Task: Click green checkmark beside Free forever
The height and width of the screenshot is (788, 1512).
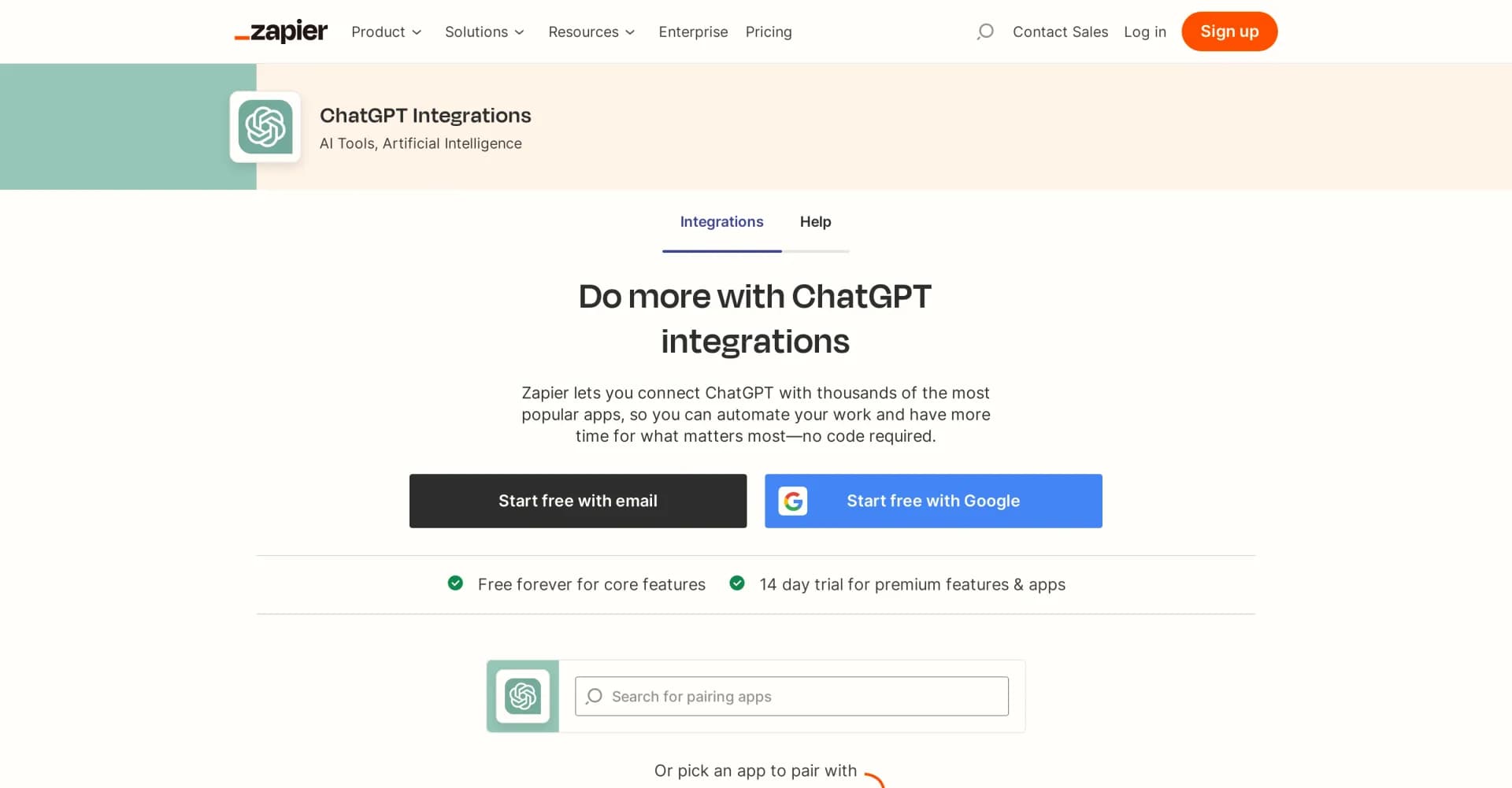Action: click(x=455, y=583)
